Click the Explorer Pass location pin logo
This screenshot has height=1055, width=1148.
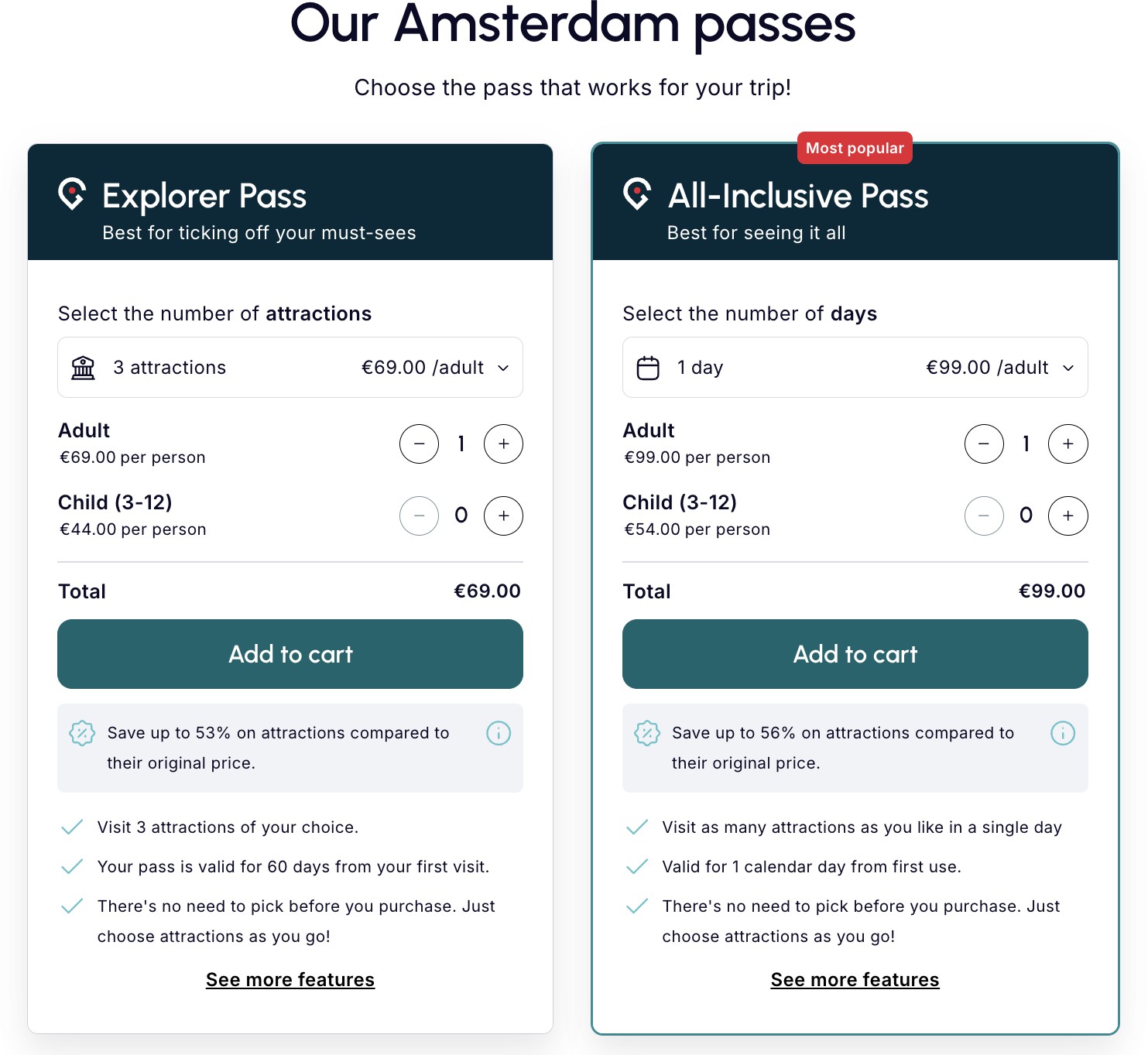[x=72, y=196]
